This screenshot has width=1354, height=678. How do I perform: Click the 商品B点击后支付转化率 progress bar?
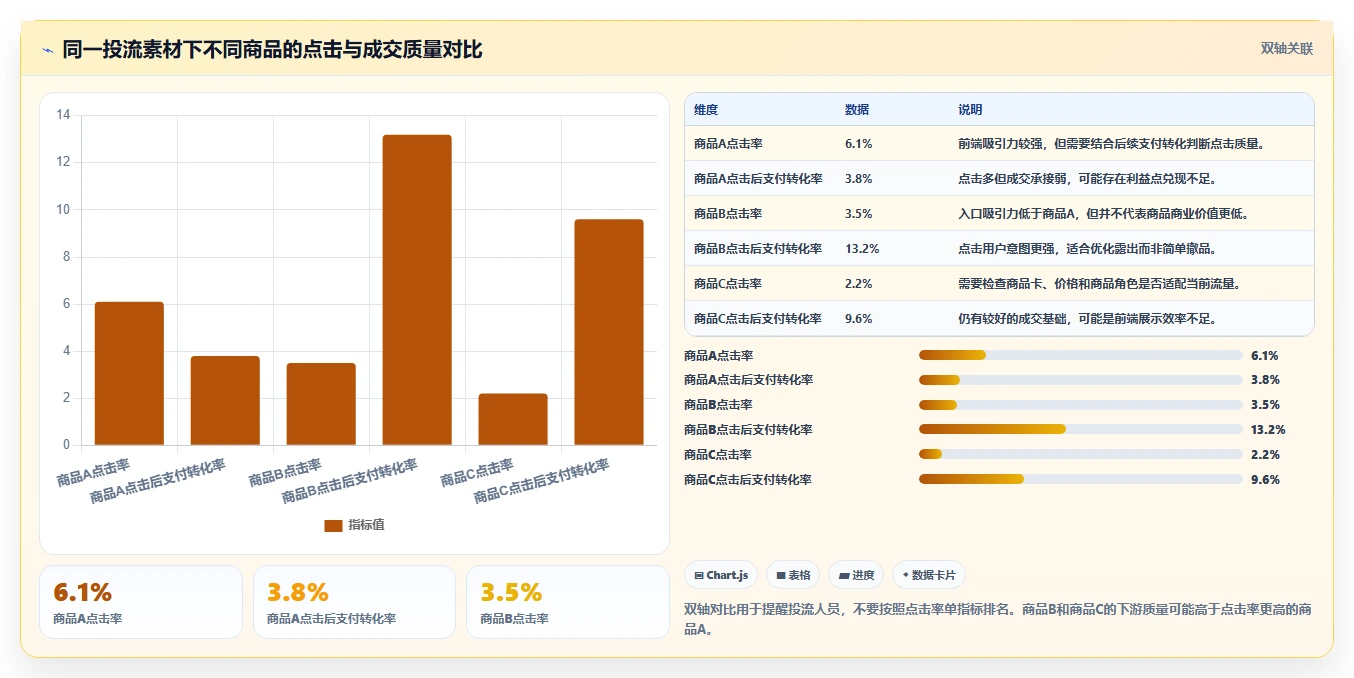1081,430
